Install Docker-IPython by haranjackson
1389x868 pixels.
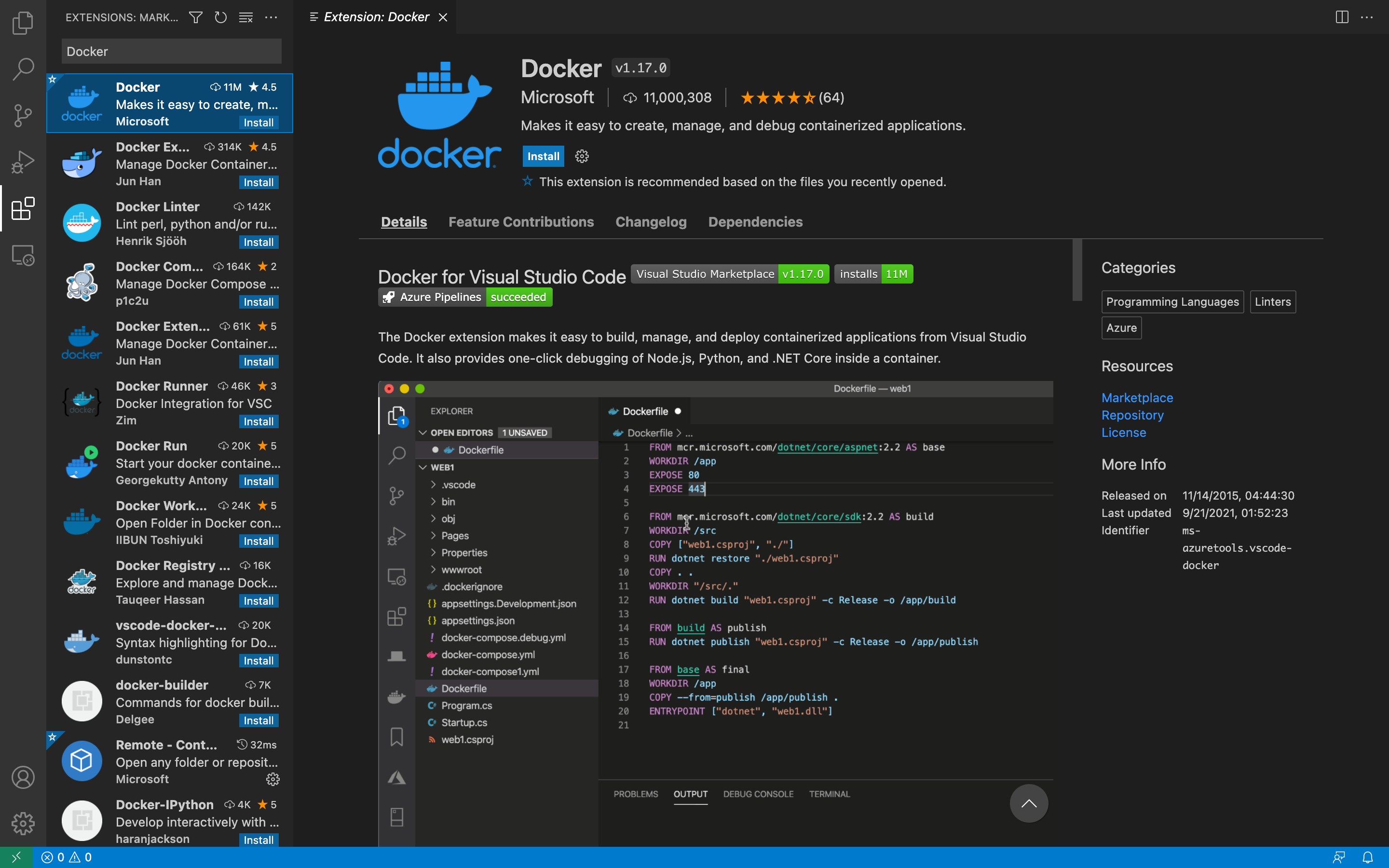tap(259, 840)
